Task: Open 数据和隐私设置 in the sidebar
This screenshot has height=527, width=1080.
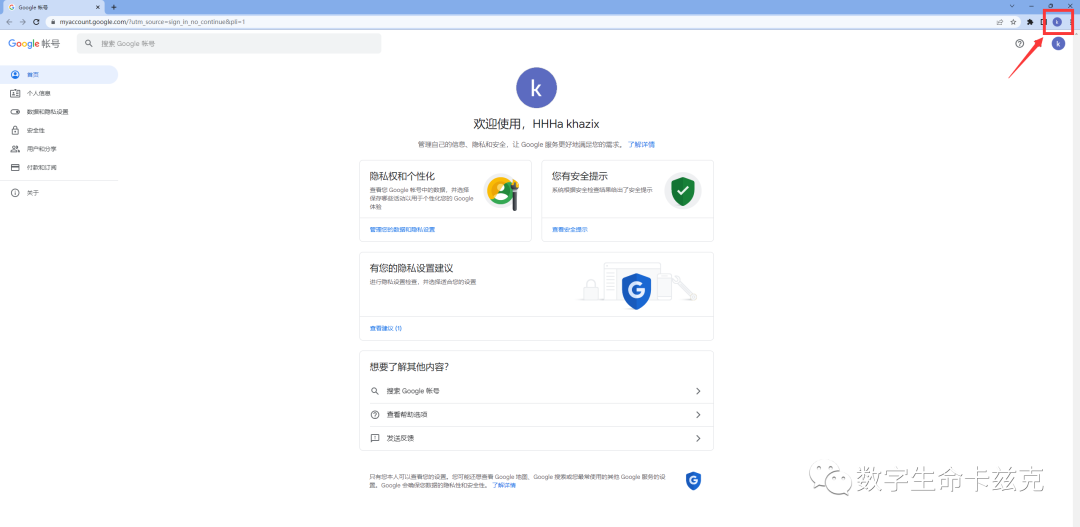Action: [x=48, y=112]
